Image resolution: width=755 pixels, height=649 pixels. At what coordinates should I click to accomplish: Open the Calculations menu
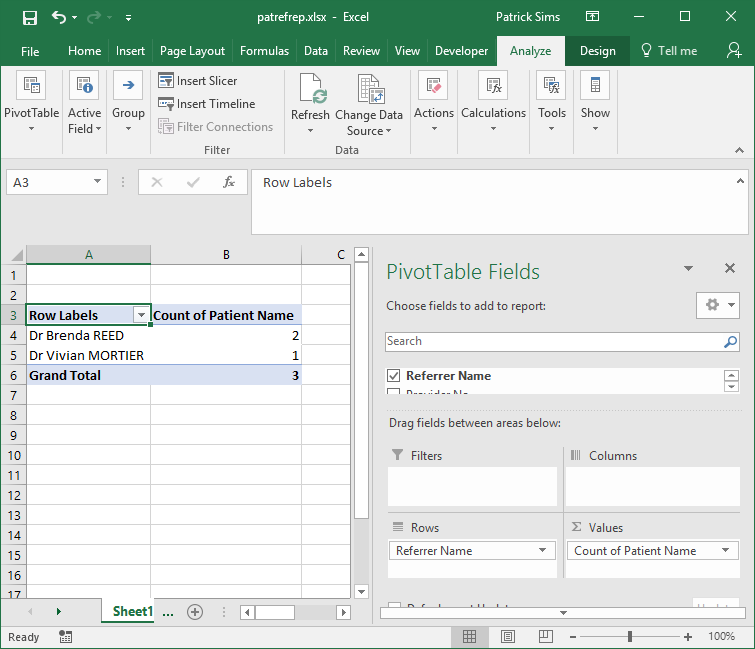click(494, 102)
